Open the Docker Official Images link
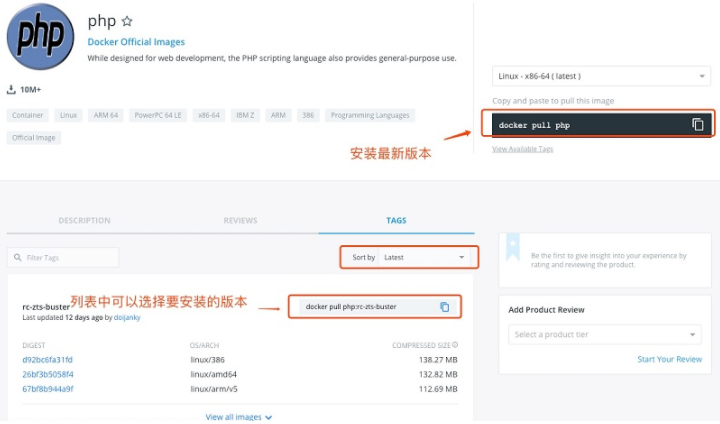The height and width of the screenshot is (424, 720). coord(136,42)
